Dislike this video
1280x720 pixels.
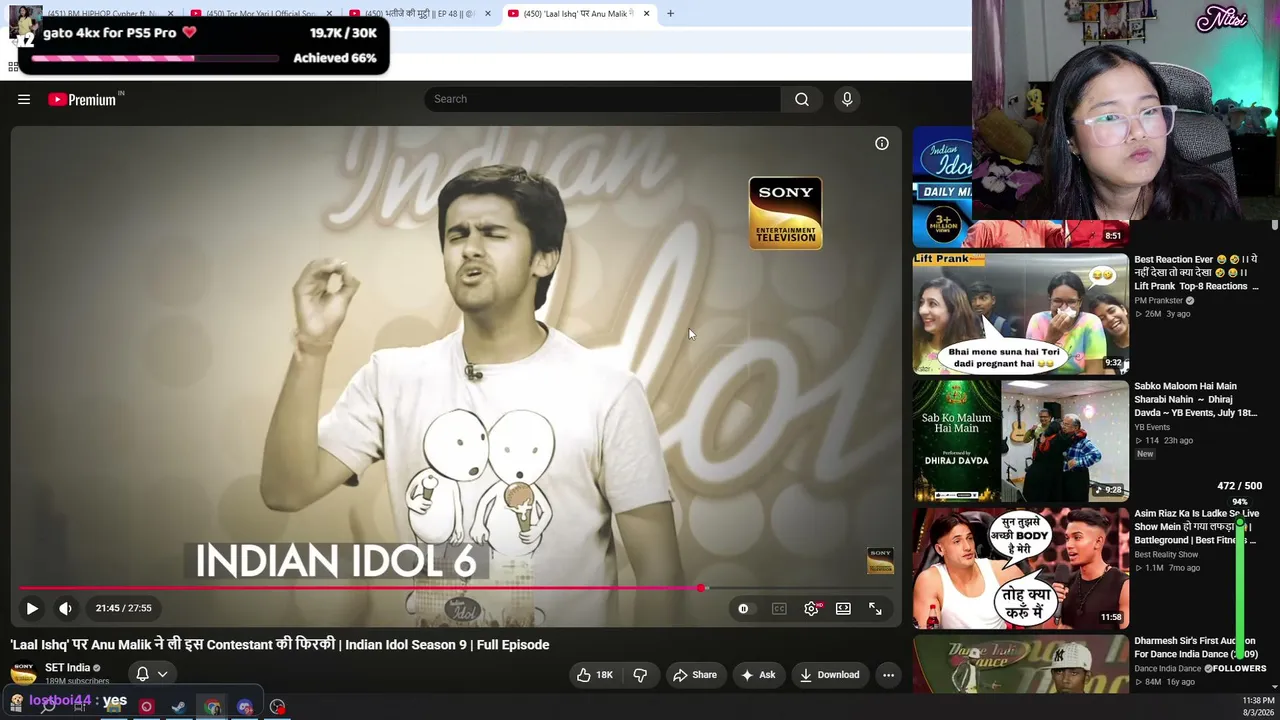click(640, 675)
